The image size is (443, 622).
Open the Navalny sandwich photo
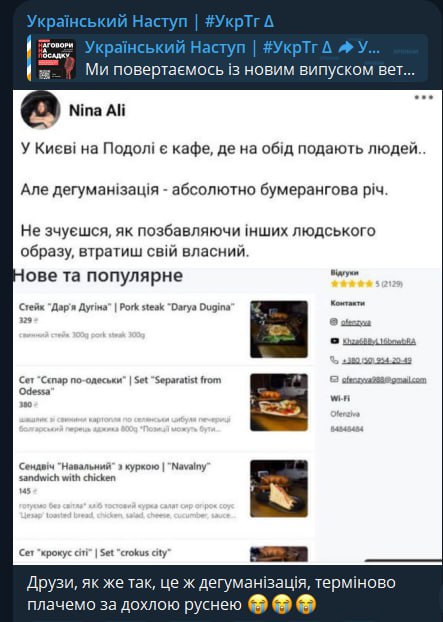[279, 488]
